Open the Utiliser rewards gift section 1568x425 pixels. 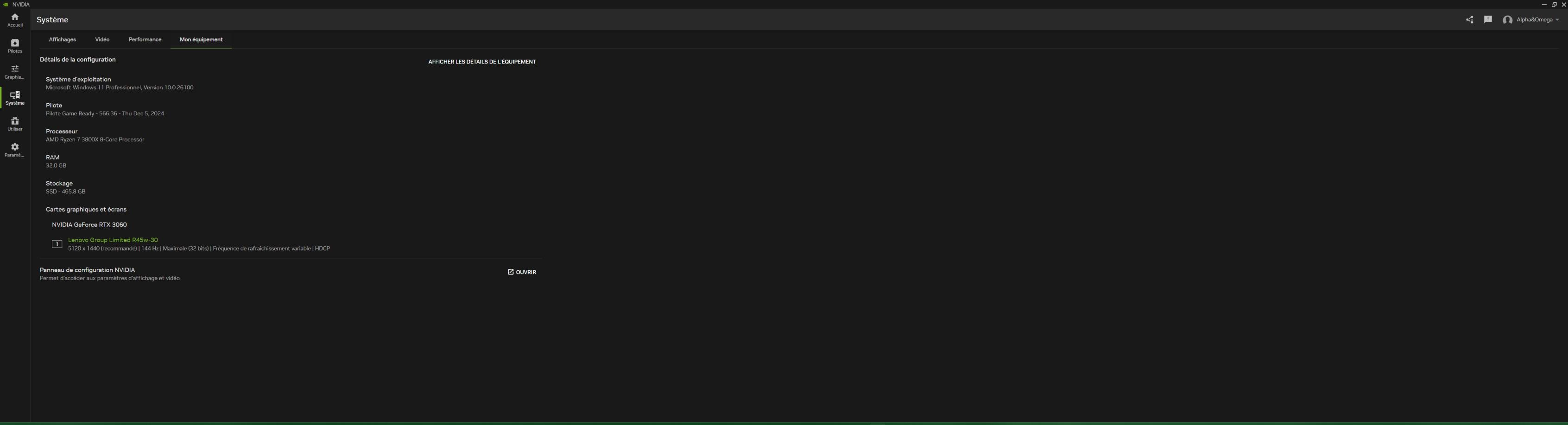pos(15,124)
